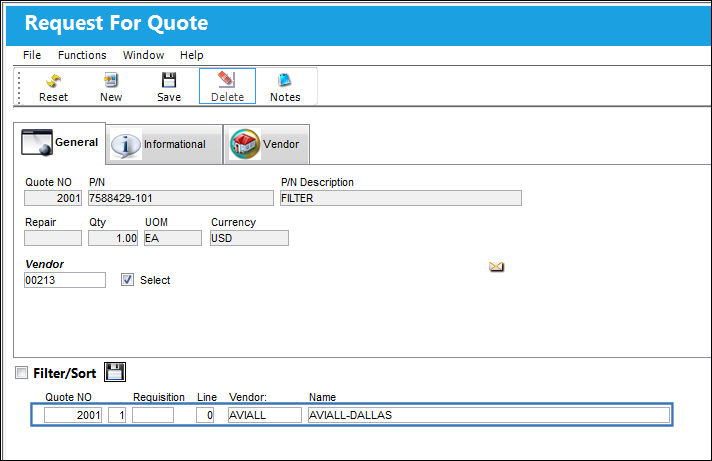
Task: Click the floppy disk beside Filter/Sort
Action: pos(115,372)
